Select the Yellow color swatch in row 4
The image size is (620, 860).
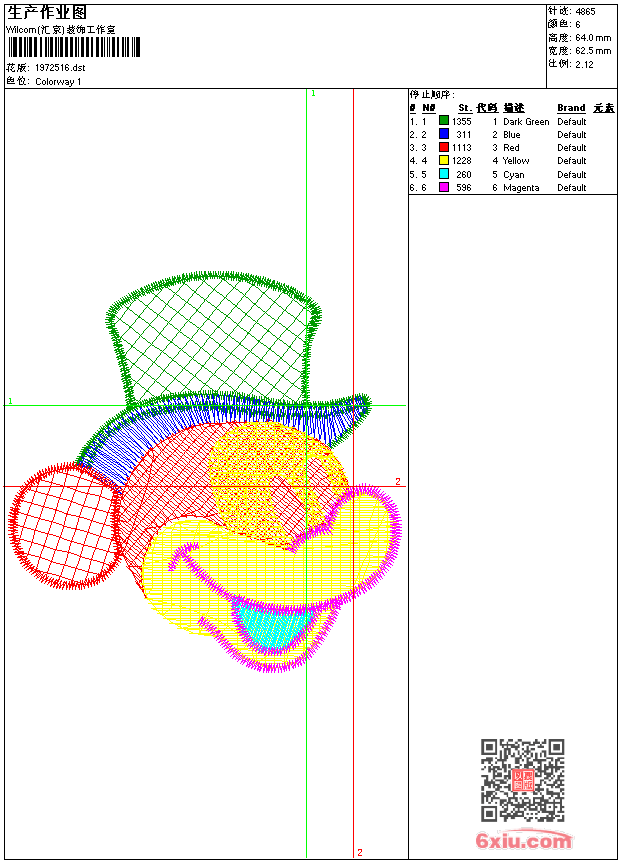pyautogui.click(x=444, y=160)
